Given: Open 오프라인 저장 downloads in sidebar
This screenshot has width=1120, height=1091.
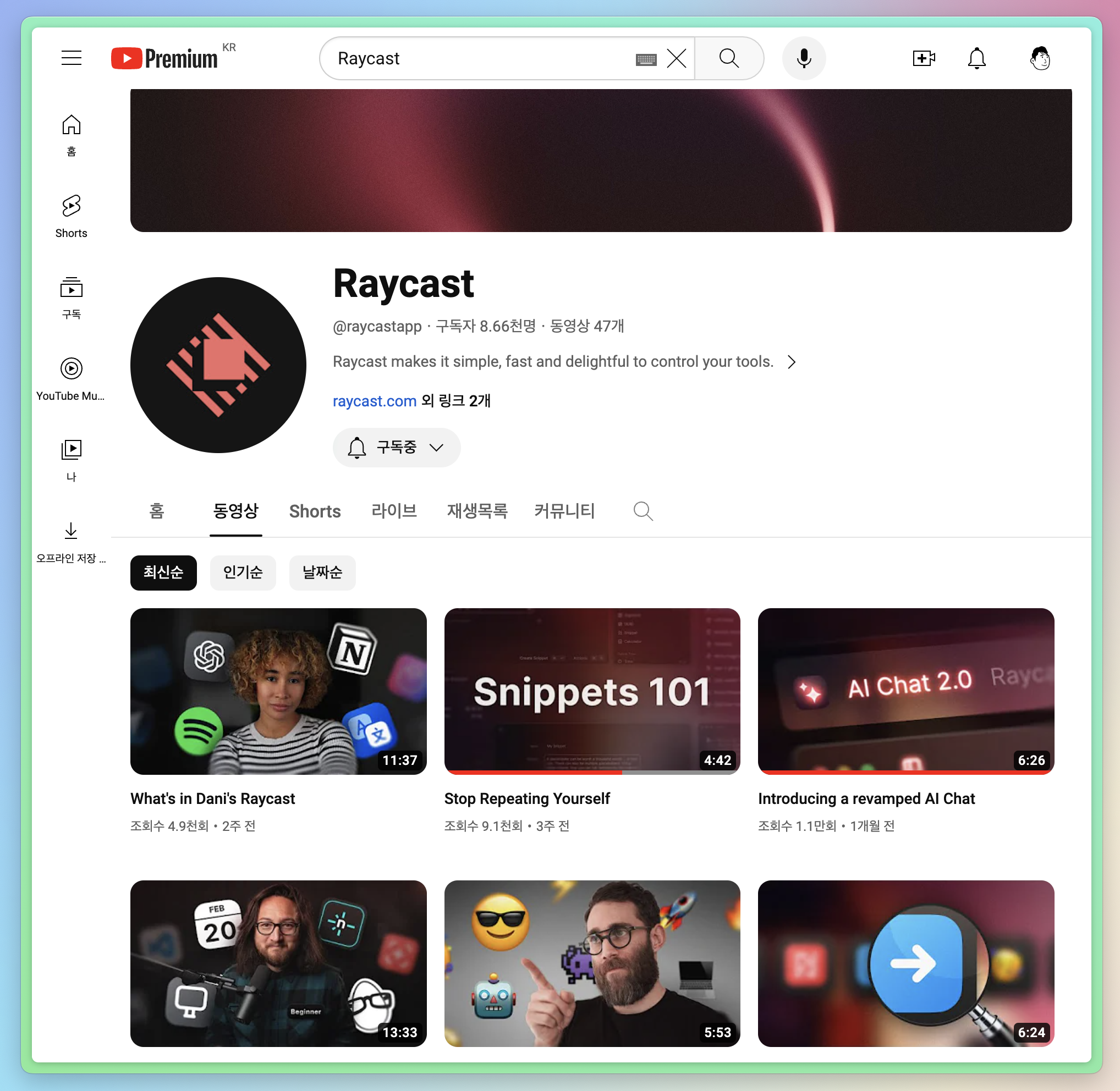Looking at the screenshot, I should 71,542.
